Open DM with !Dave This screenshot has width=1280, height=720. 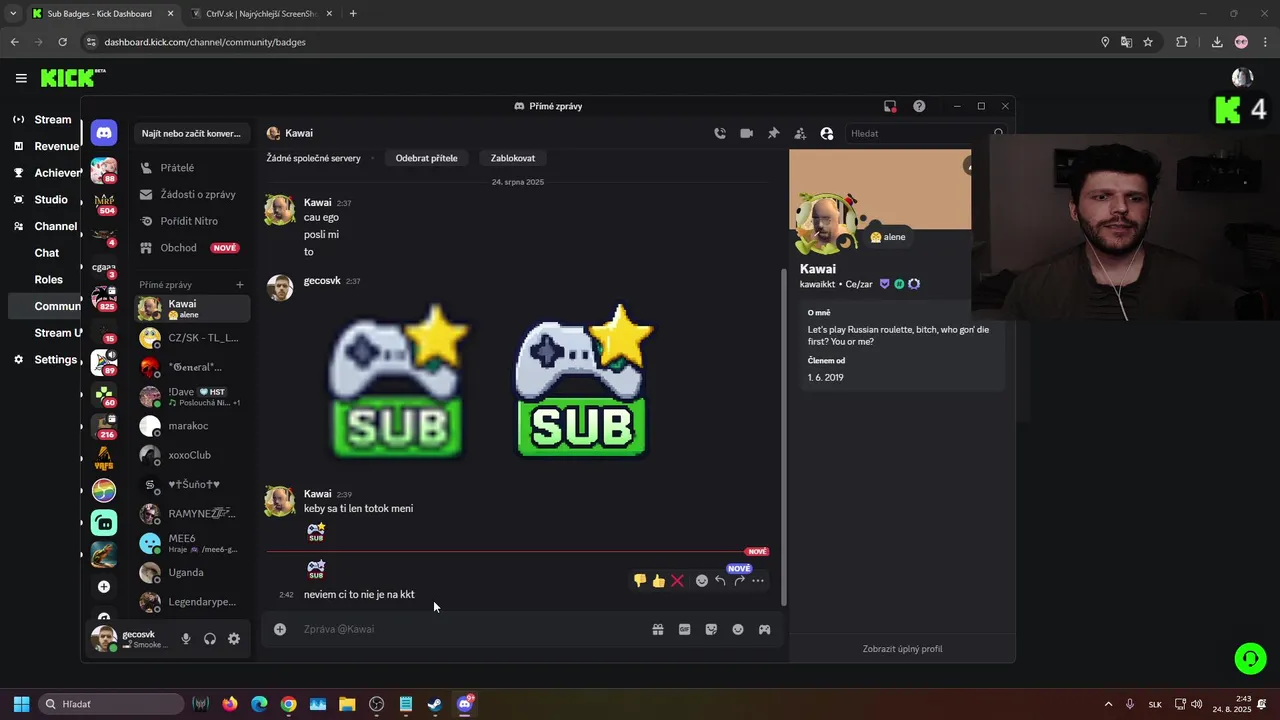192,397
